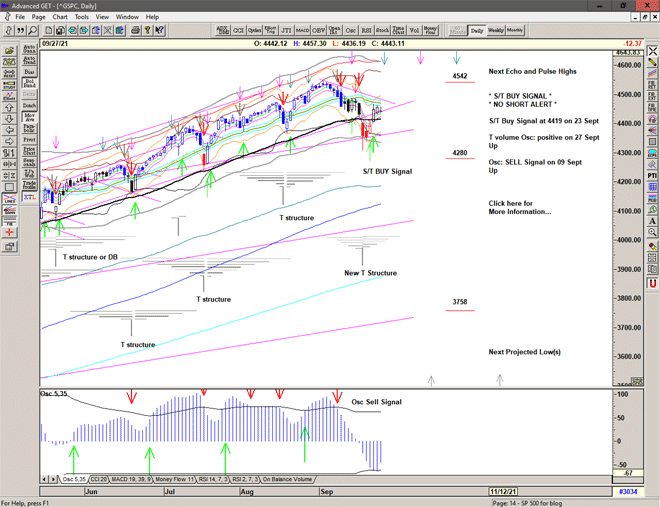Toggle the XTL indicator button
This screenshot has width=660, height=507.
click(29, 199)
